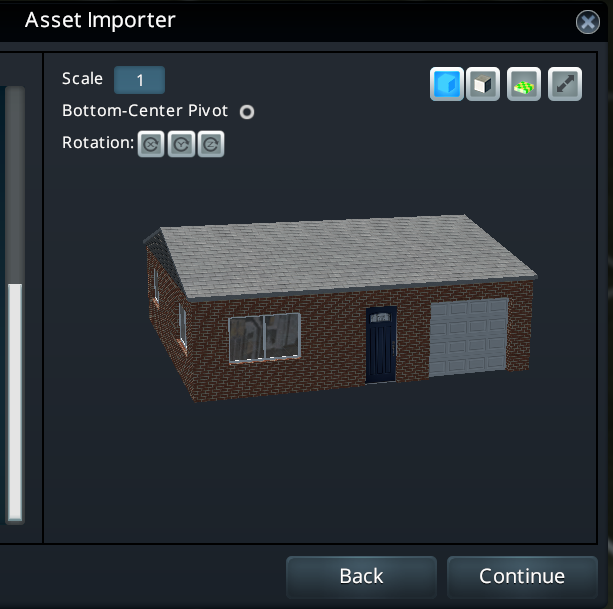Image resolution: width=613 pixels, height=609 pixels.
Task: Rotate model around the Z axis
Action: 211,144
